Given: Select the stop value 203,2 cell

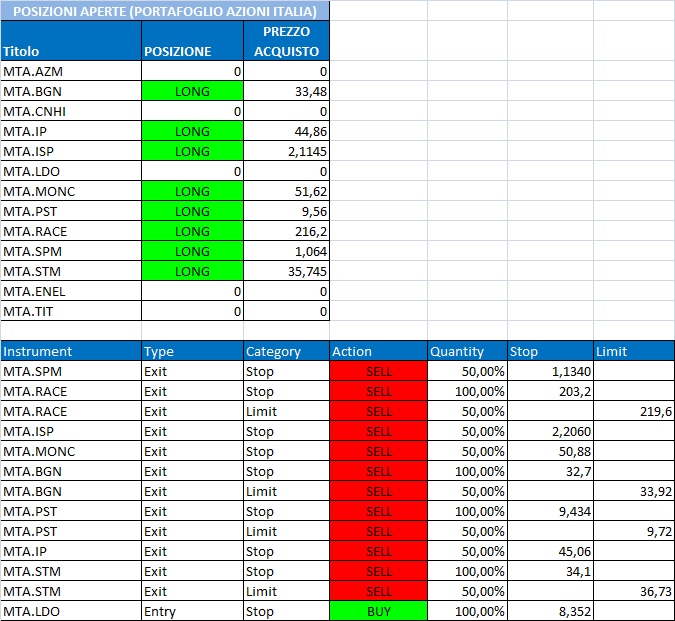Looking at the screenshot, I should [551, 391].
